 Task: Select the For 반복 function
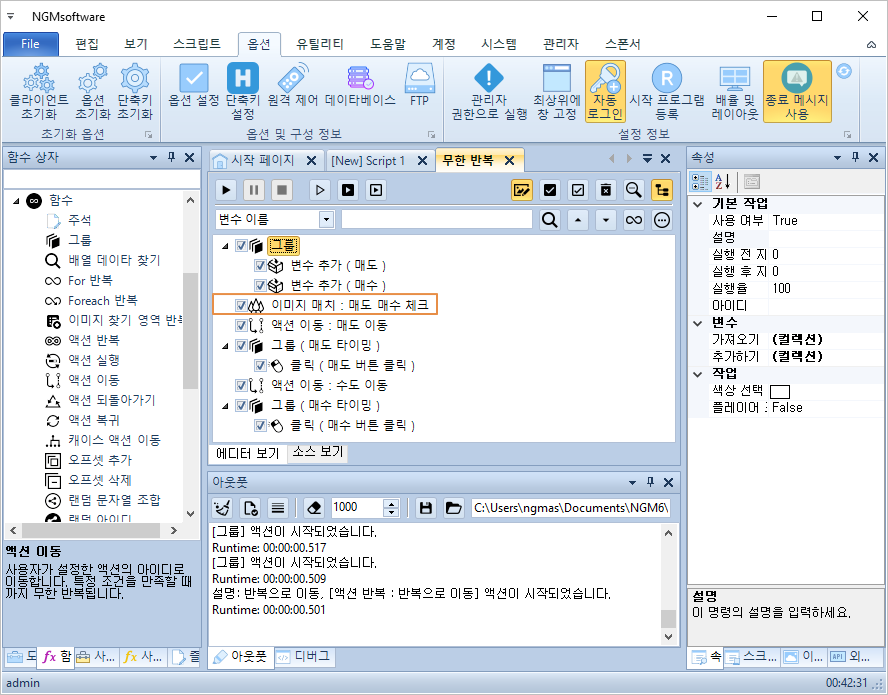[90, 280]
